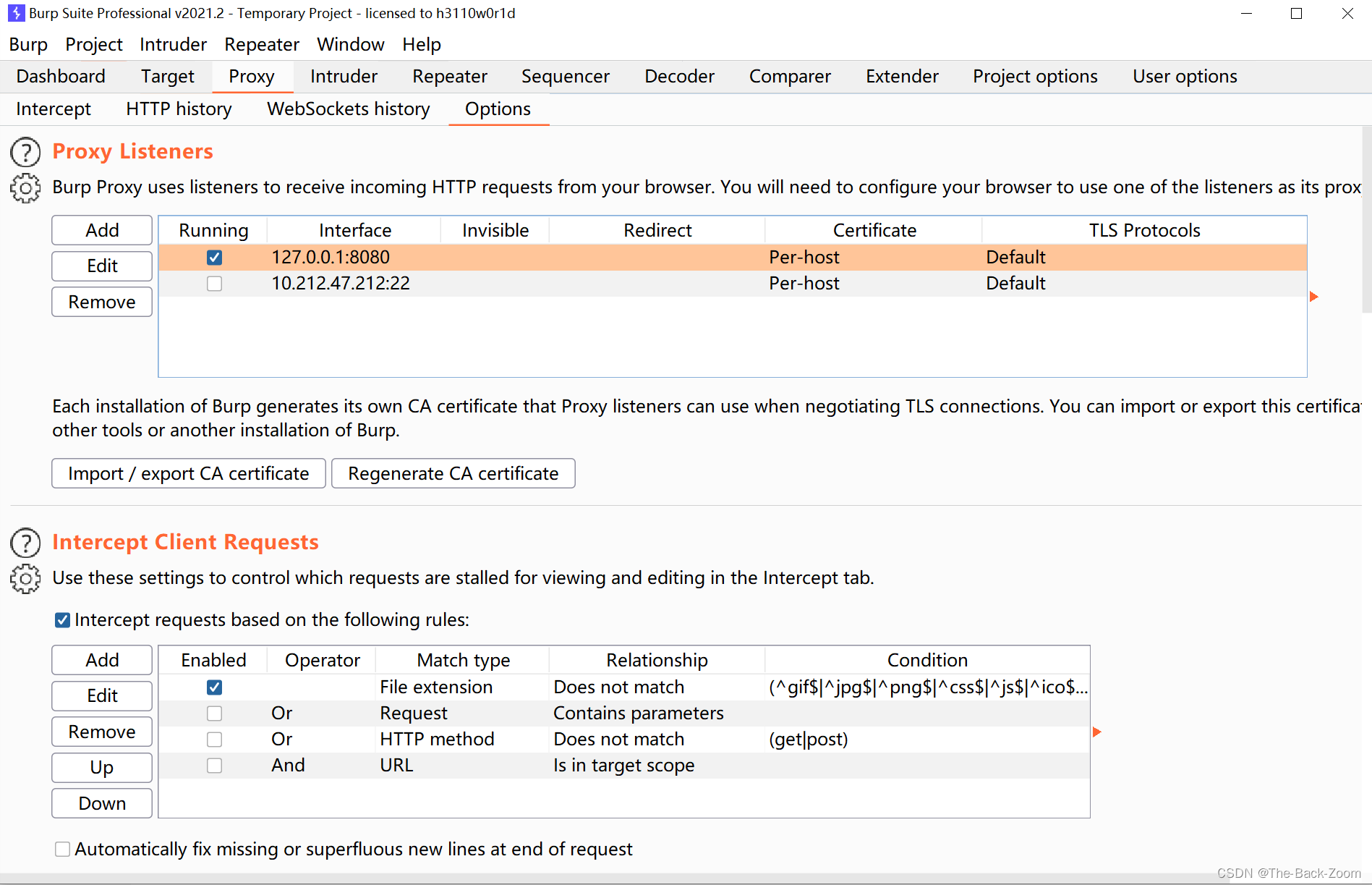Screen dimensions: 1372x885
Task: Click the Match type column header
Action: click(463, 661)
